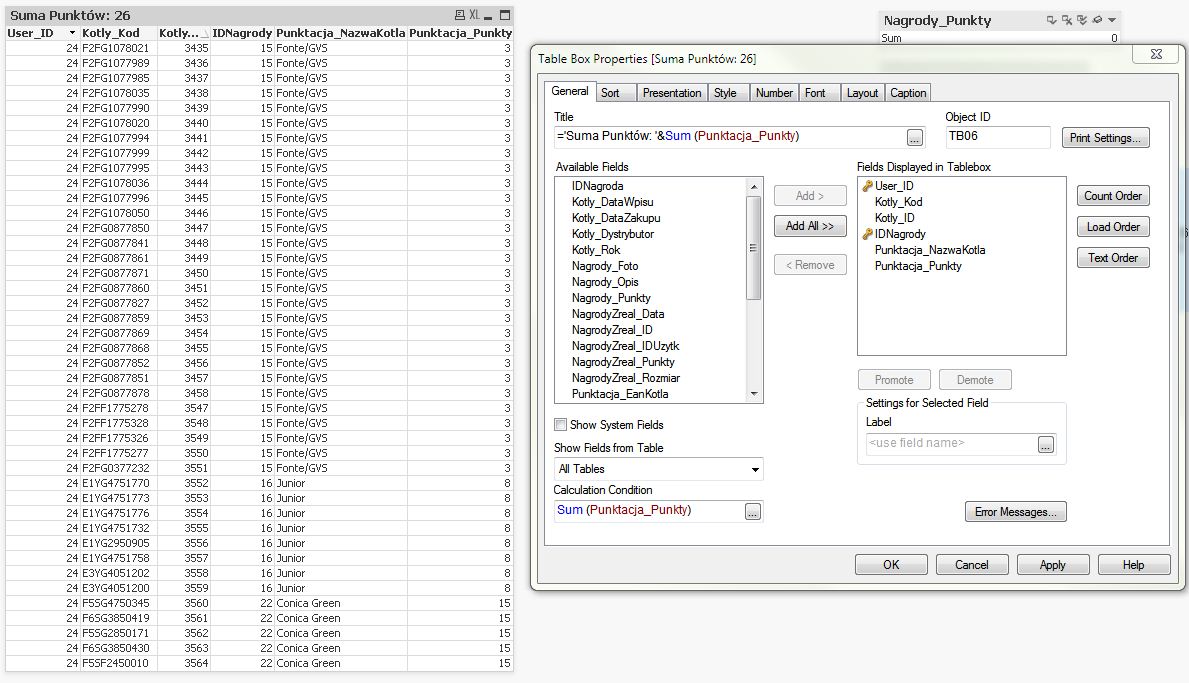Go to the Caption tab
This screenshot has height=683, width=1189.
coord(908,93)
